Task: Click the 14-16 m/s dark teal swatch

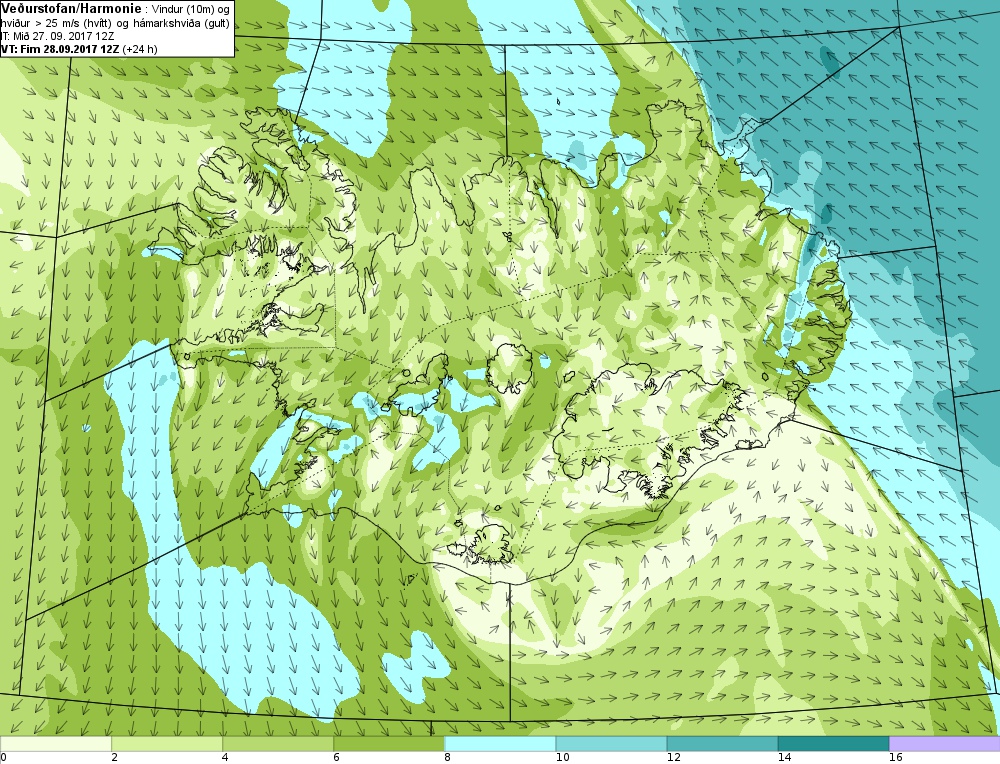Action: coord(833,744)
